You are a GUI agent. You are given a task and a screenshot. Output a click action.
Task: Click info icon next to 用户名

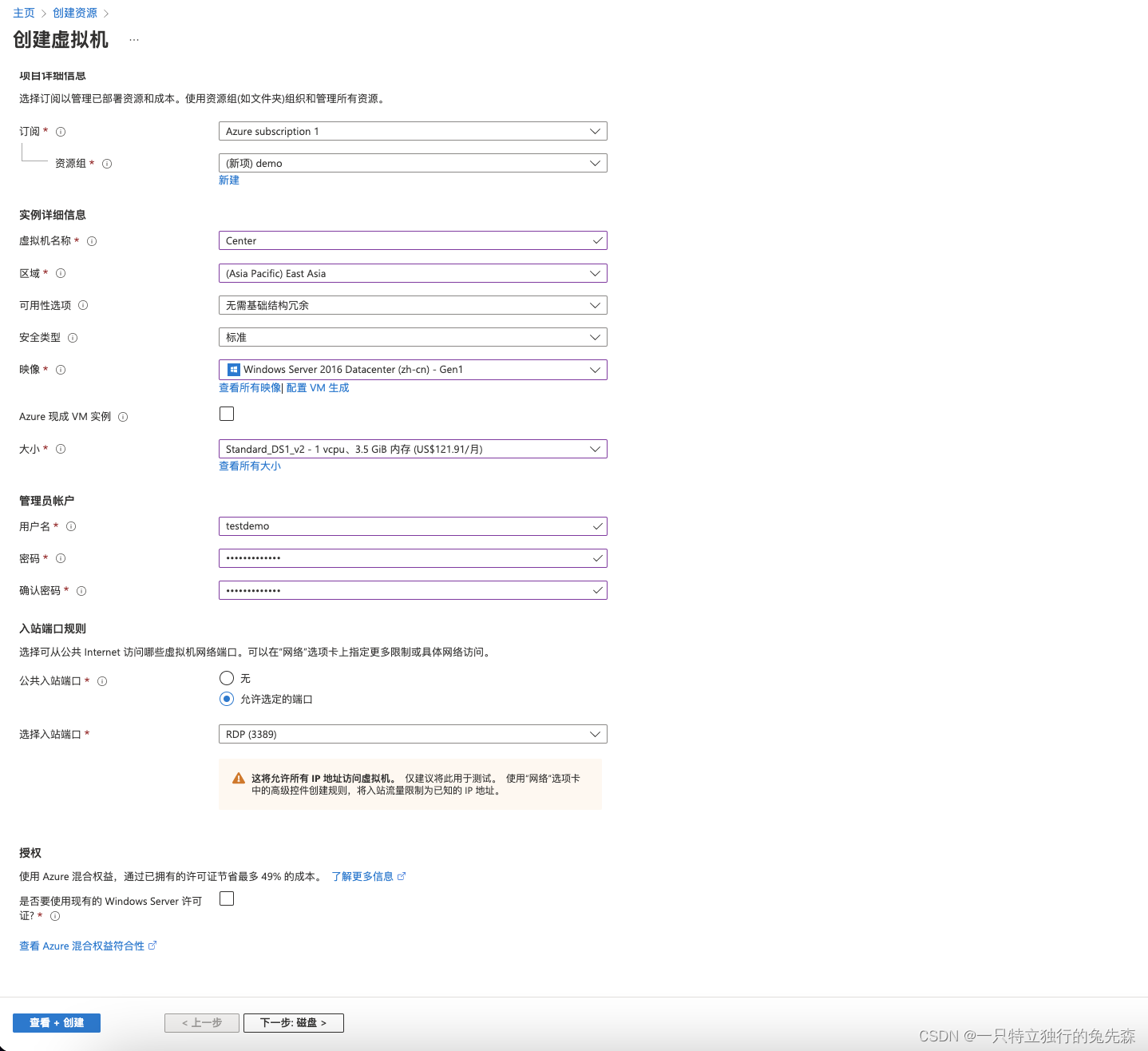click(x=71, y=526)
